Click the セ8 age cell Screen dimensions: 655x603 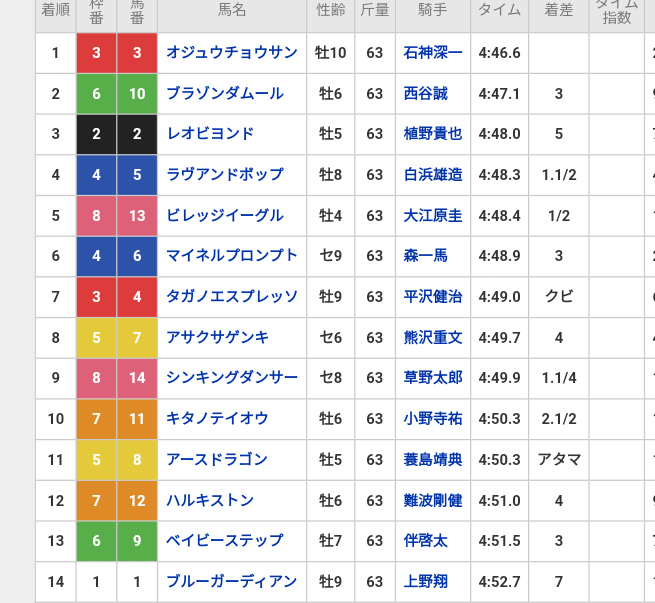[330, 378]
